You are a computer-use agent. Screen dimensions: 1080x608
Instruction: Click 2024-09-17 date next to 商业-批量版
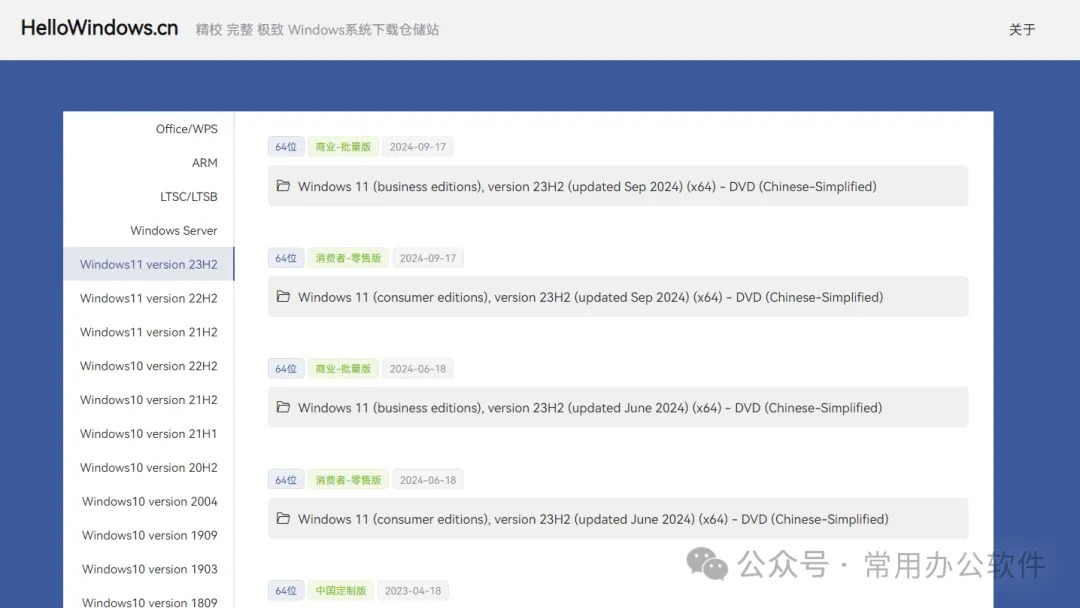pyautogui.click(x=417, y=147)
